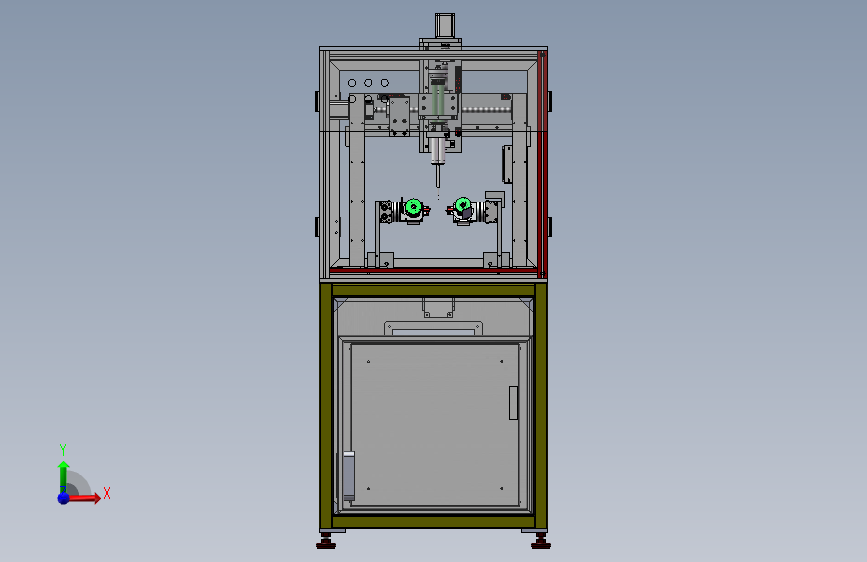Select the red vertical frame bar on the right
This screenshot has height=562, width=867.
[x=542, y=164]
